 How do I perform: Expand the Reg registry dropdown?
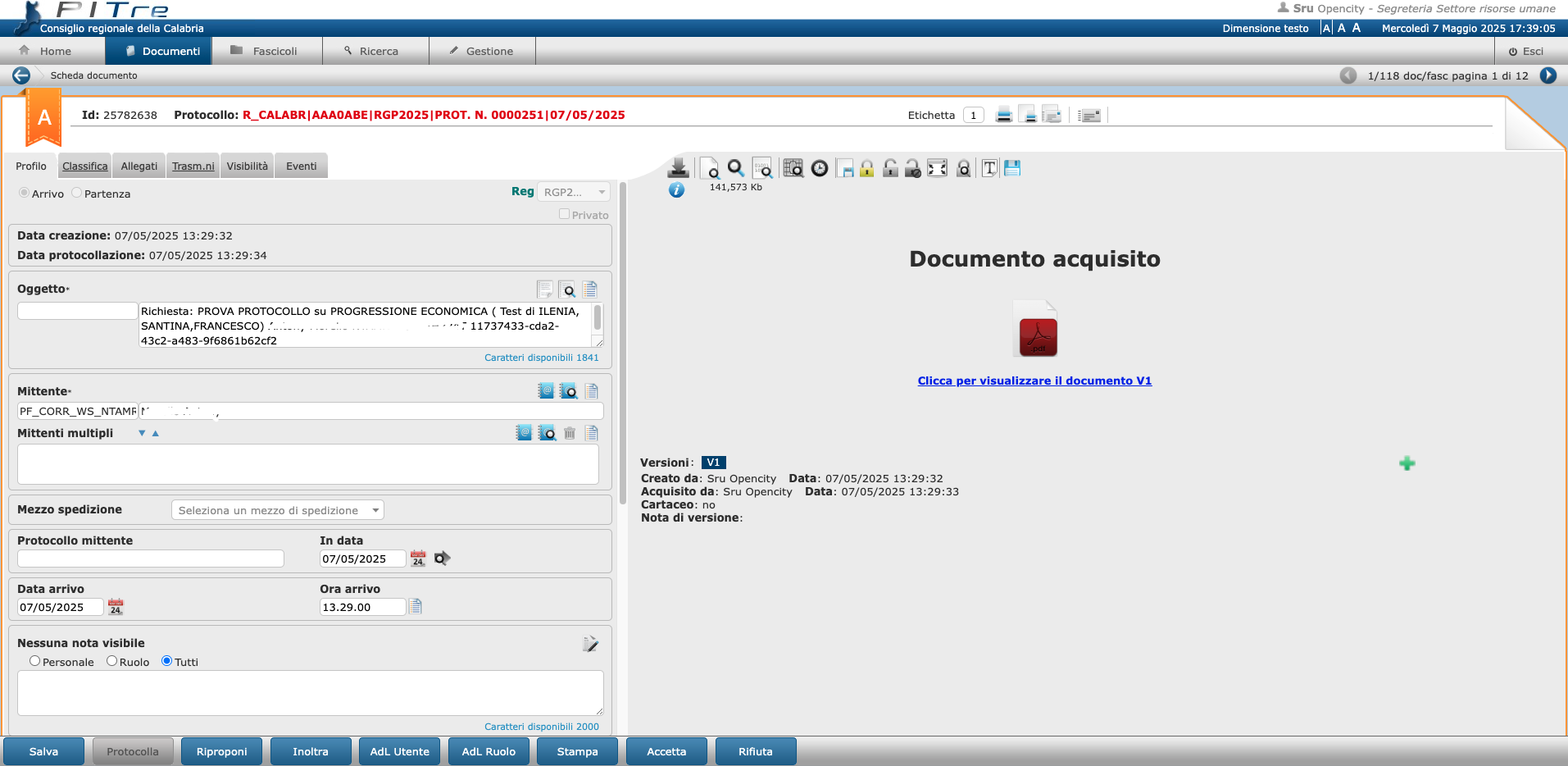pos(575,192)
